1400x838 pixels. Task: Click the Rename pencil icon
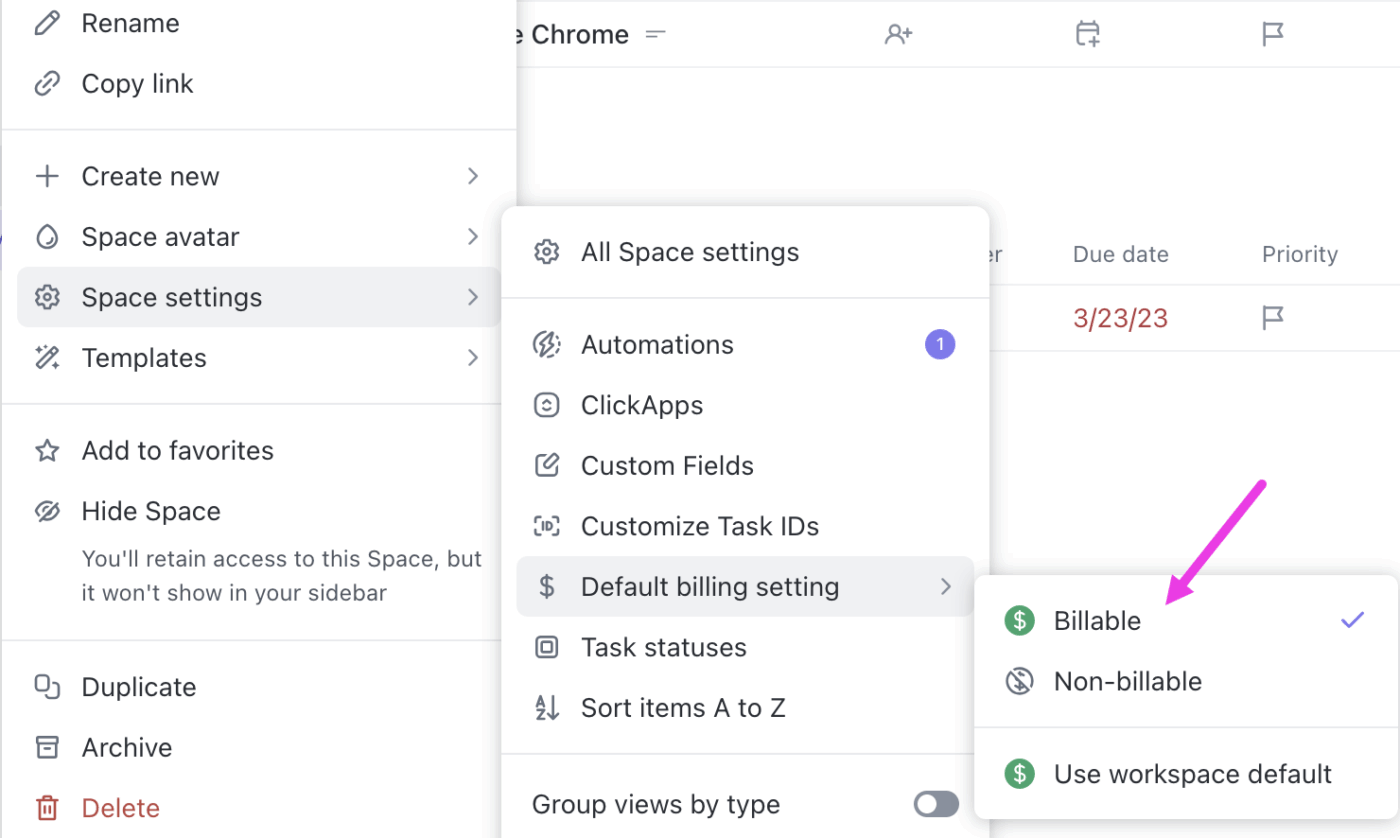(48, 22)
